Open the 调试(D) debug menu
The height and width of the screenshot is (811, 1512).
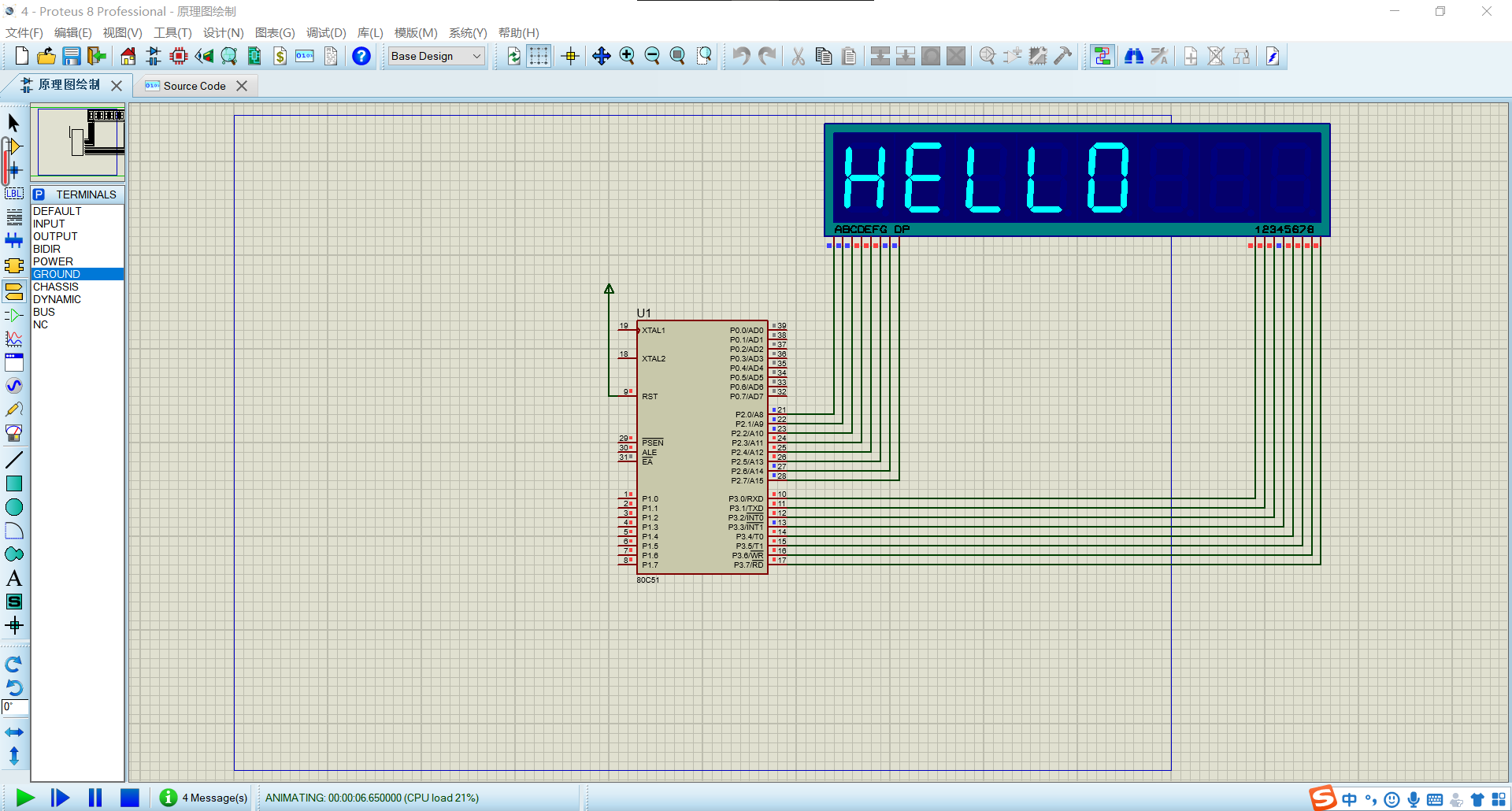pos(326,32)
